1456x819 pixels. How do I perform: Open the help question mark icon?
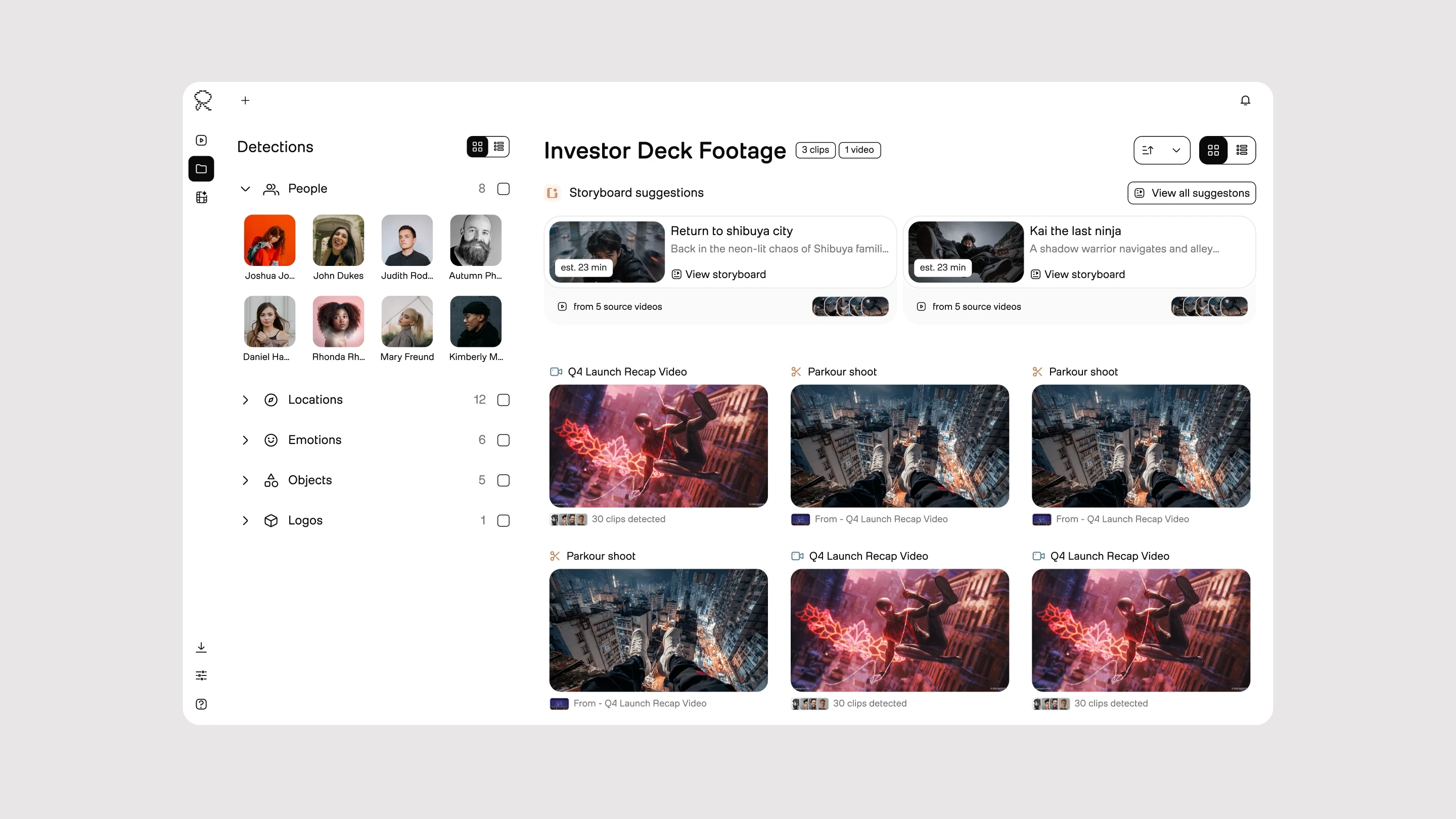(201, 704)
